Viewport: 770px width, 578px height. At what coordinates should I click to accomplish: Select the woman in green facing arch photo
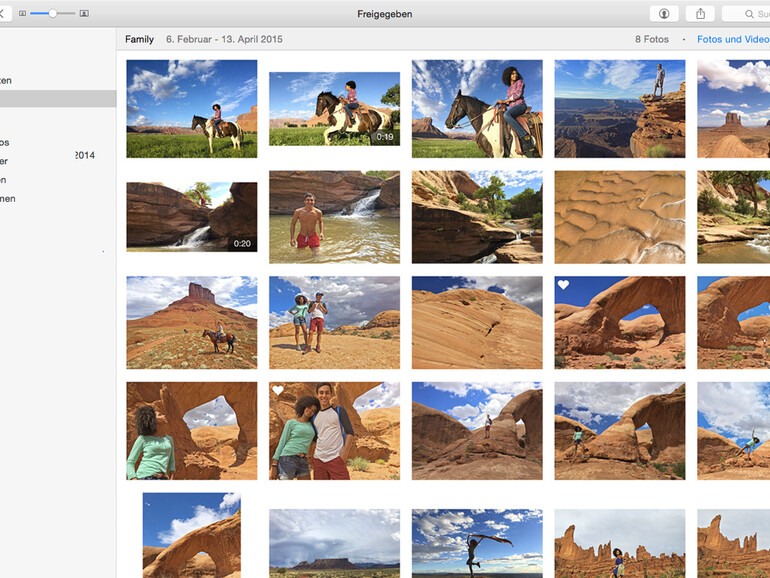pyautogui.click(x=192, y=431)
